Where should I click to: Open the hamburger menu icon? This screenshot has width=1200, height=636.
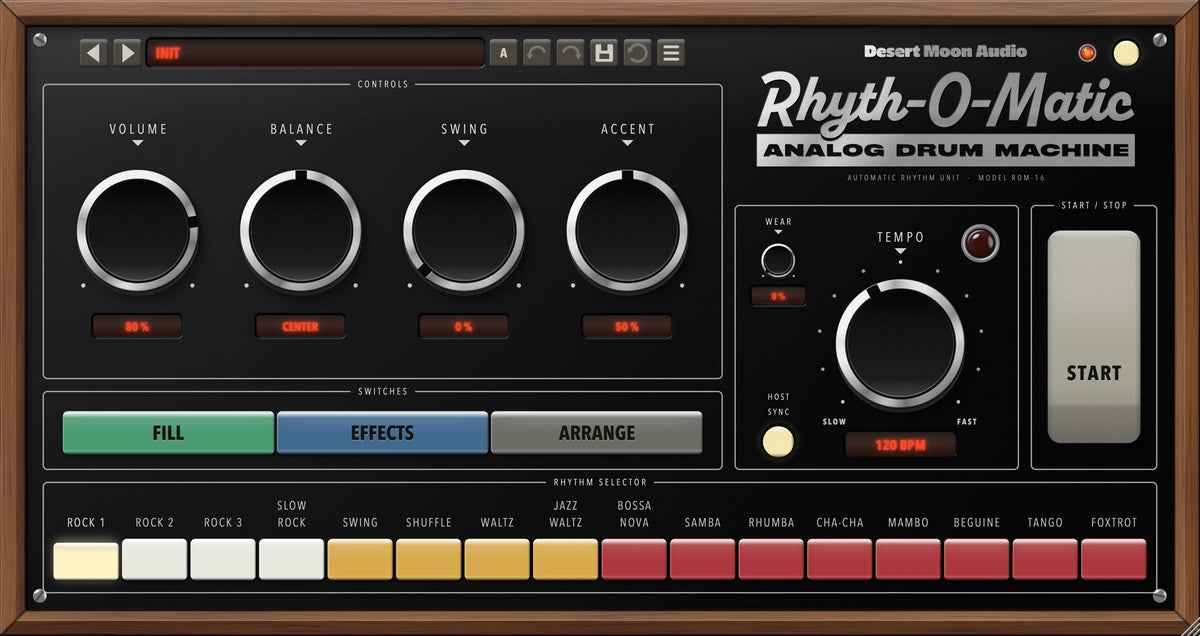(670, 53)
